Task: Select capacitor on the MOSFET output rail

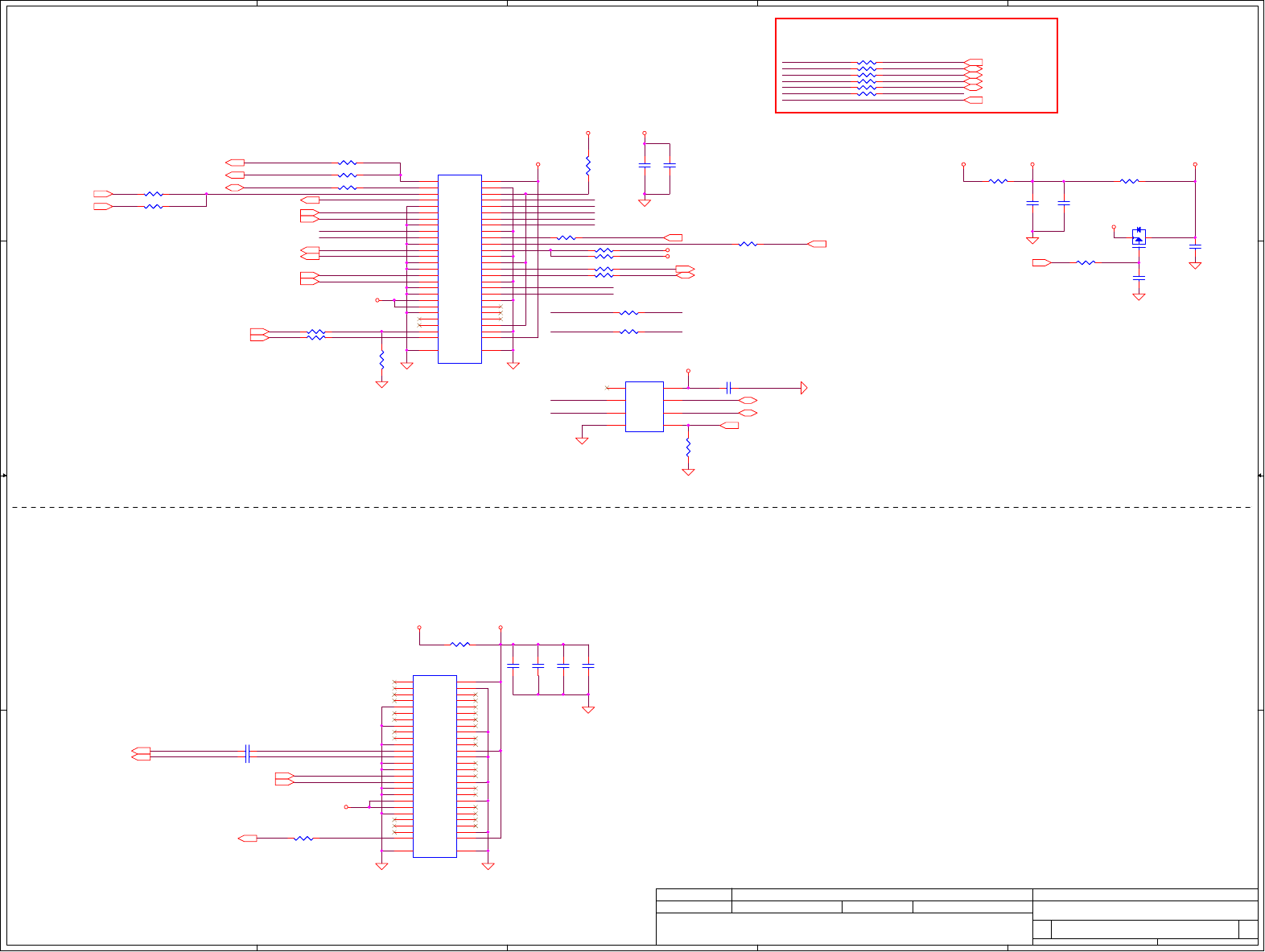Action: coord(1195,247)
